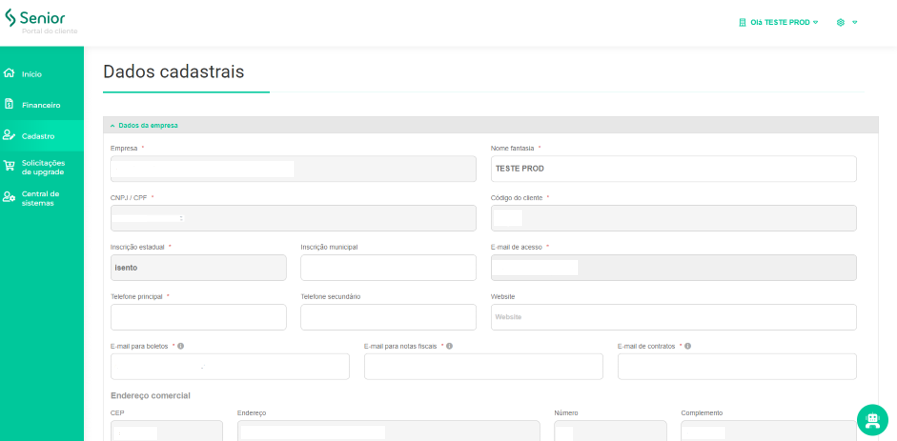Click the settings gear icon
This screenshot has width=897, height=441.
840,22
